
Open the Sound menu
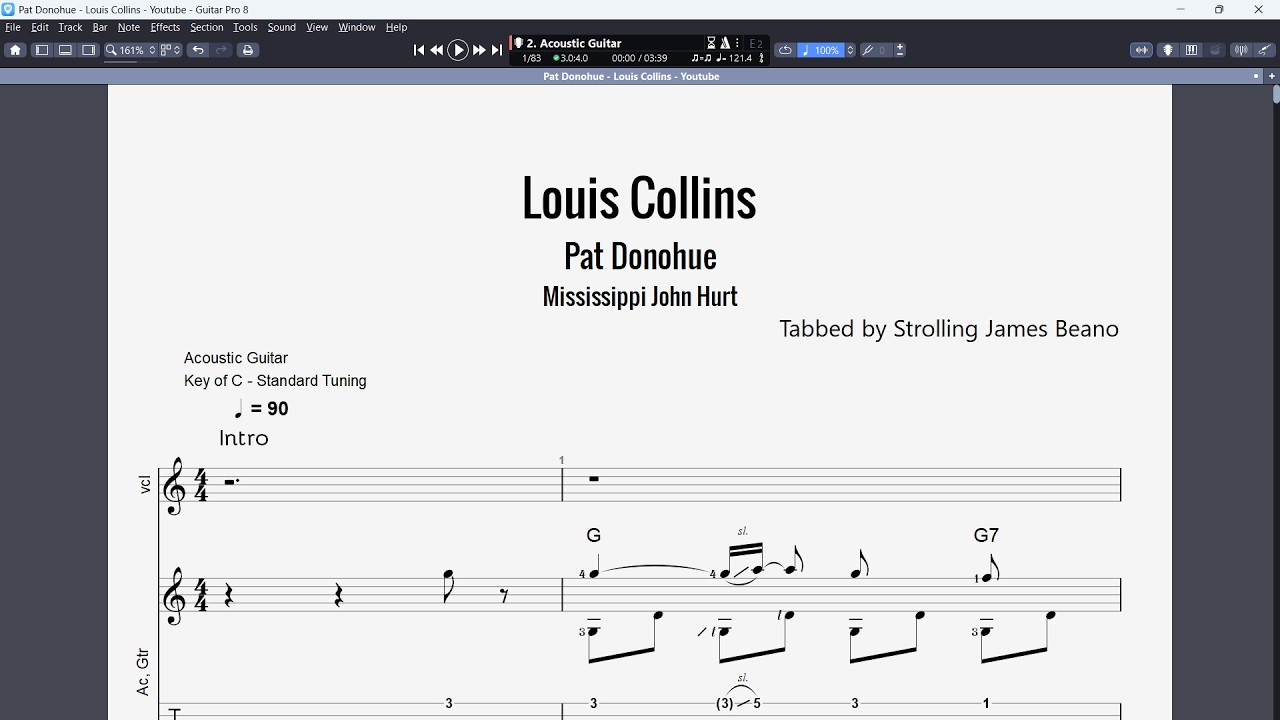click(282, 27)
